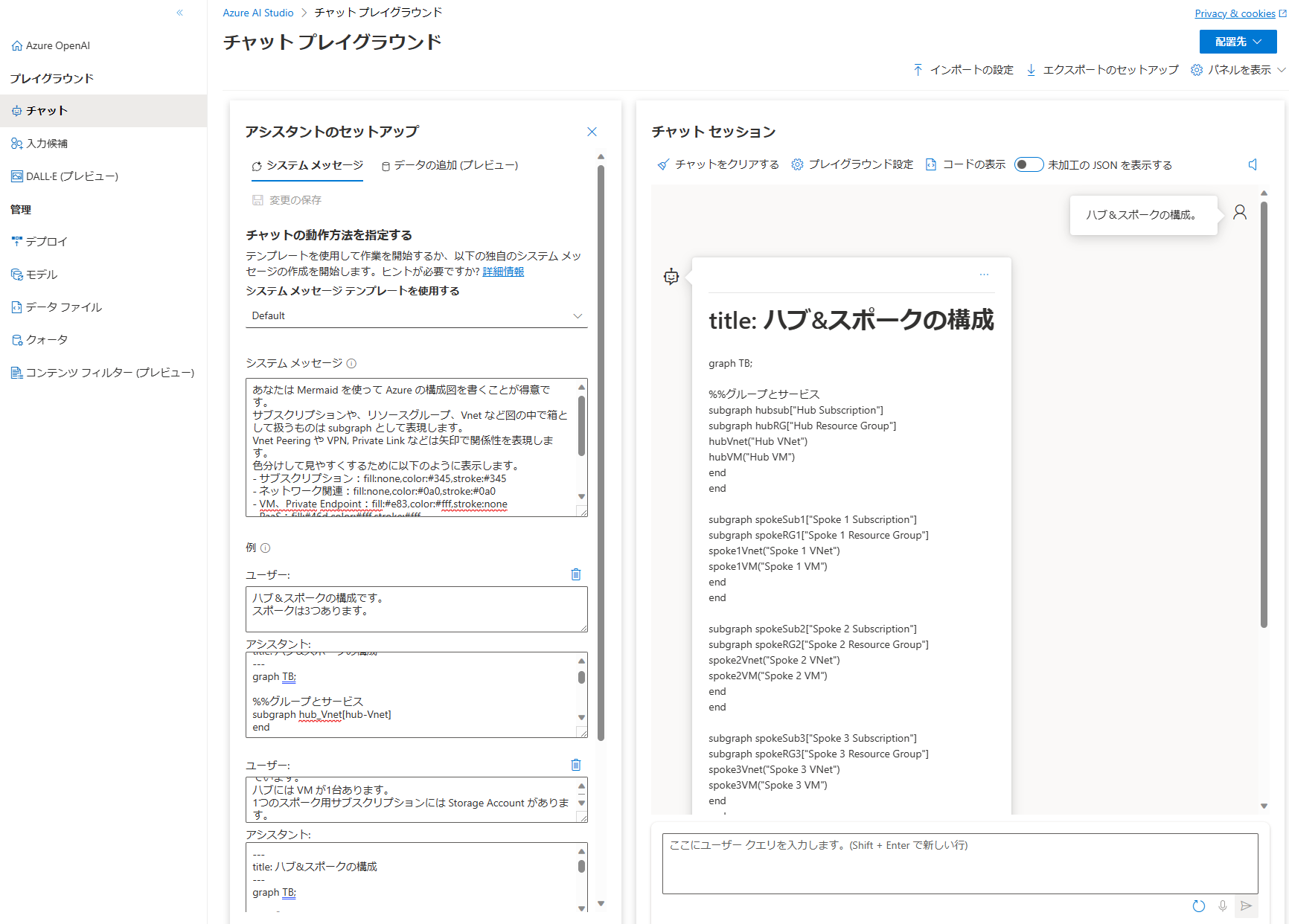Click the microphone icon
This screenshot has width=1289, height=924.
pyautogui.click(x=1222, y=906)
